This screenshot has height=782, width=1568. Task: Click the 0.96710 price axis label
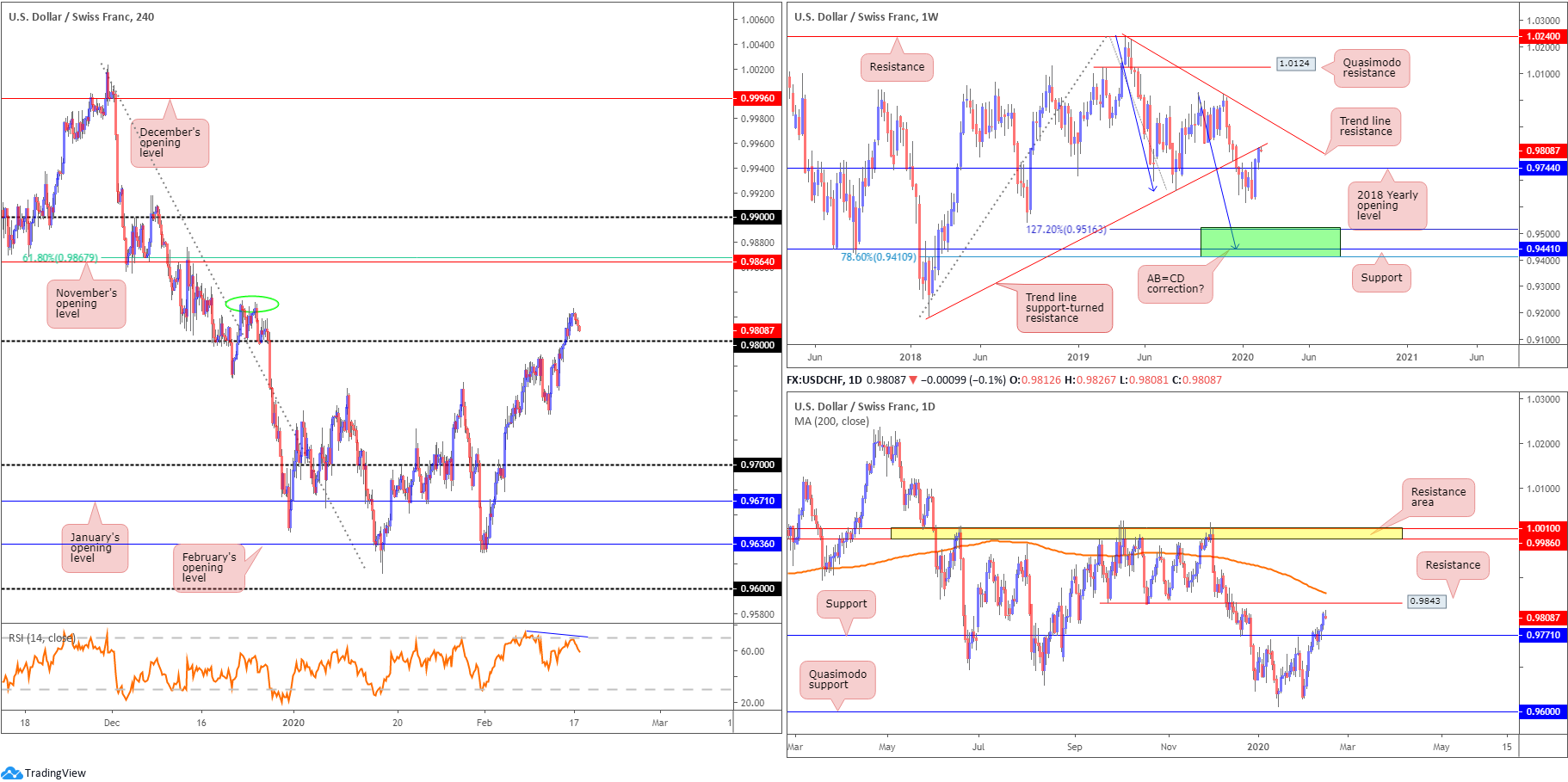pyautogui.click(x=758, y=501)
